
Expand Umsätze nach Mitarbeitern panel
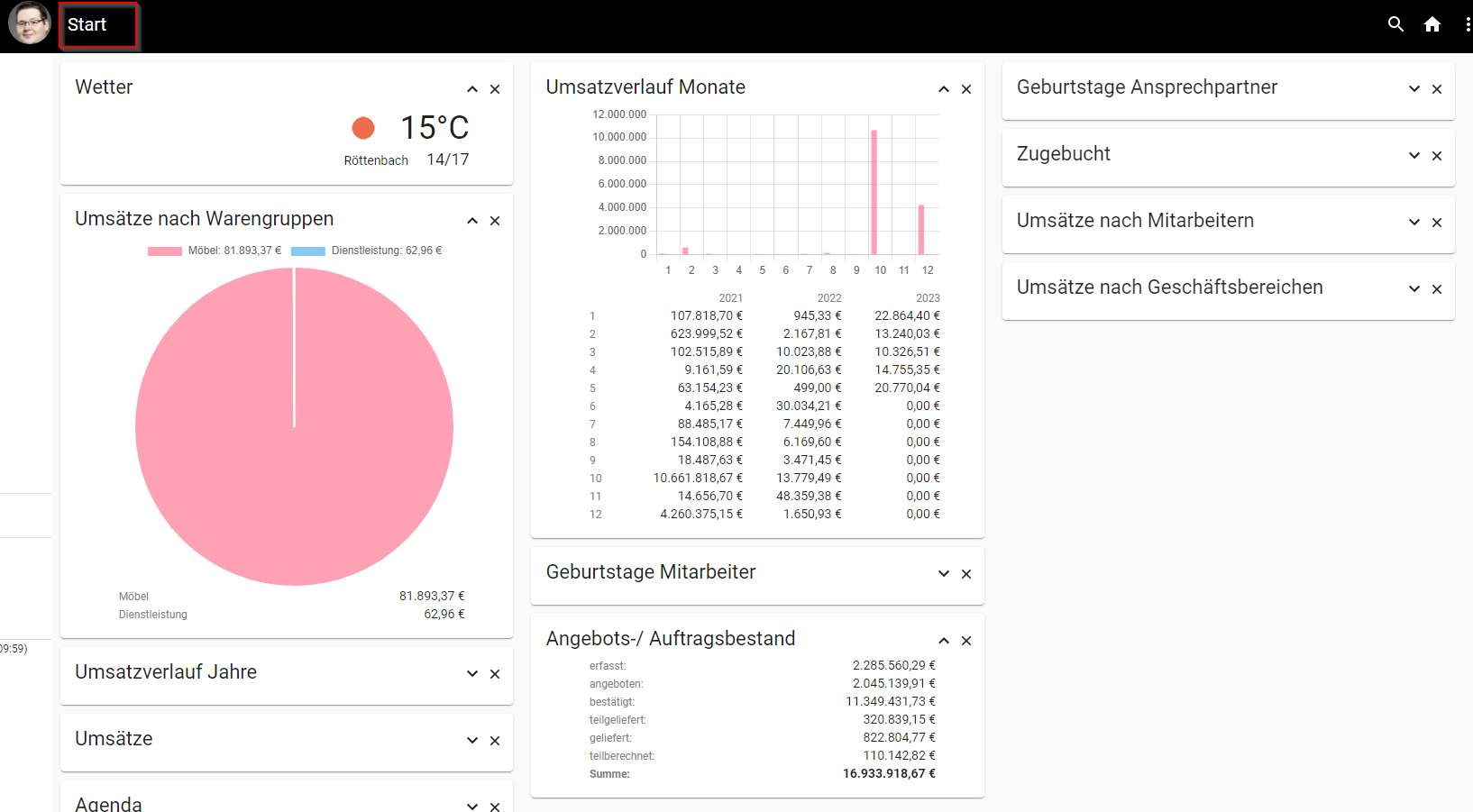tap(1414, 223)
